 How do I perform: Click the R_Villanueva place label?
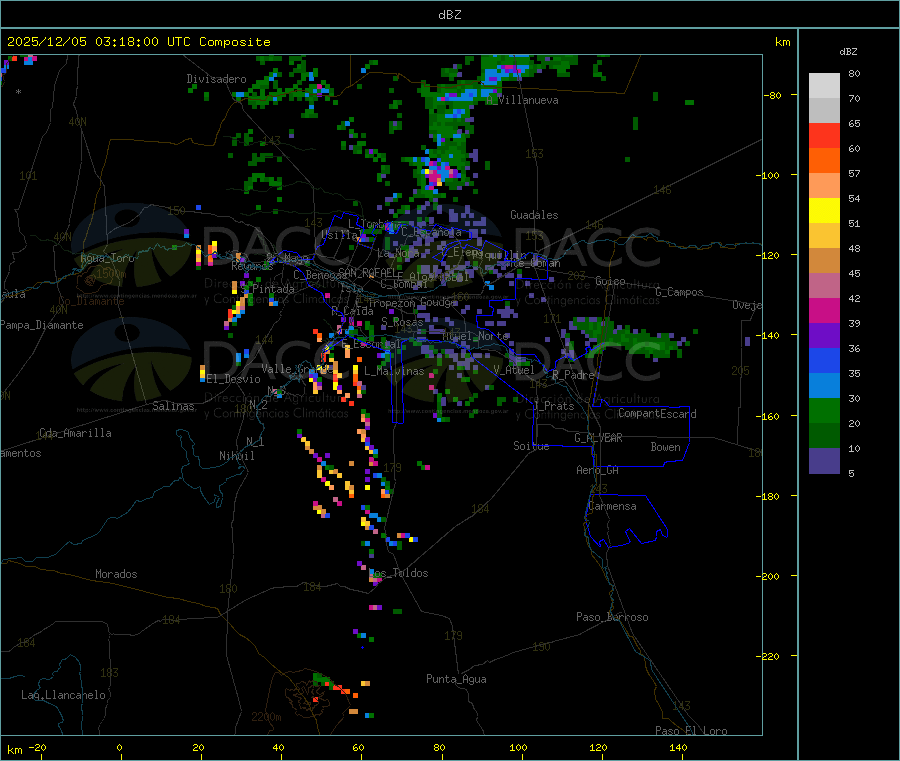click(522, 100)
